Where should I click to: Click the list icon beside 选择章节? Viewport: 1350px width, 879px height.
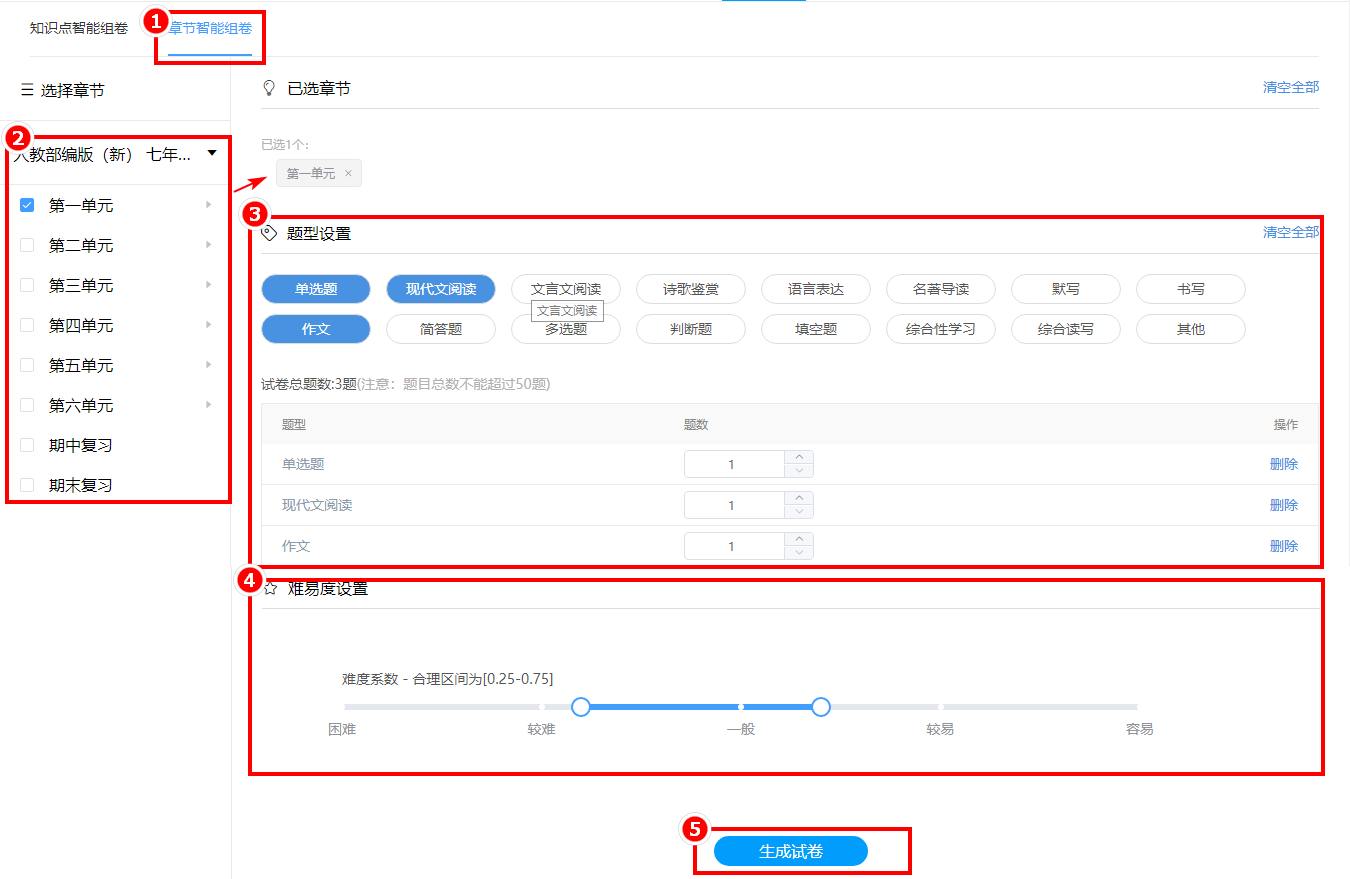point(27,90)
